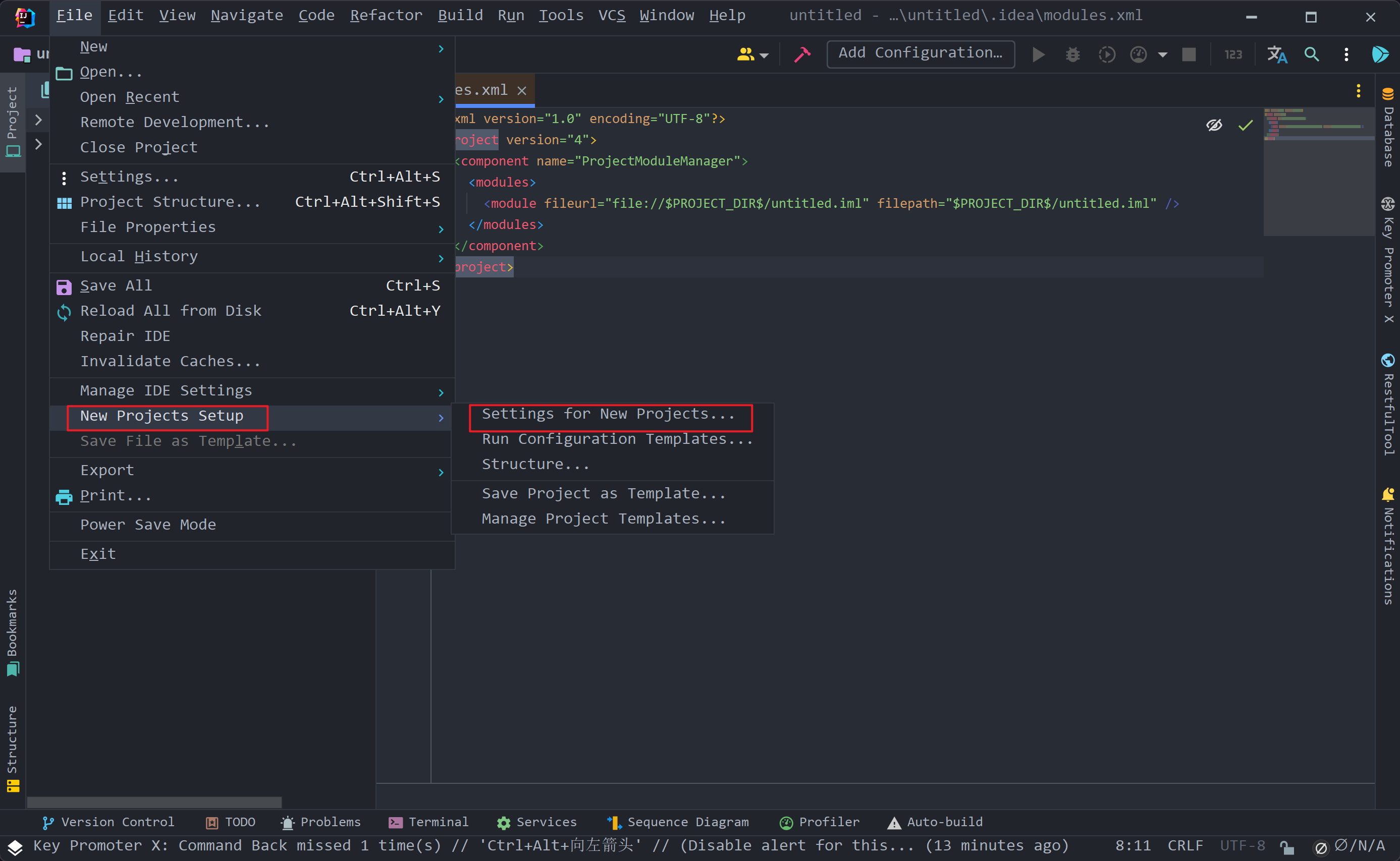
Task: Run with Coverage icon in toolbar
Action: point(1107,54)
